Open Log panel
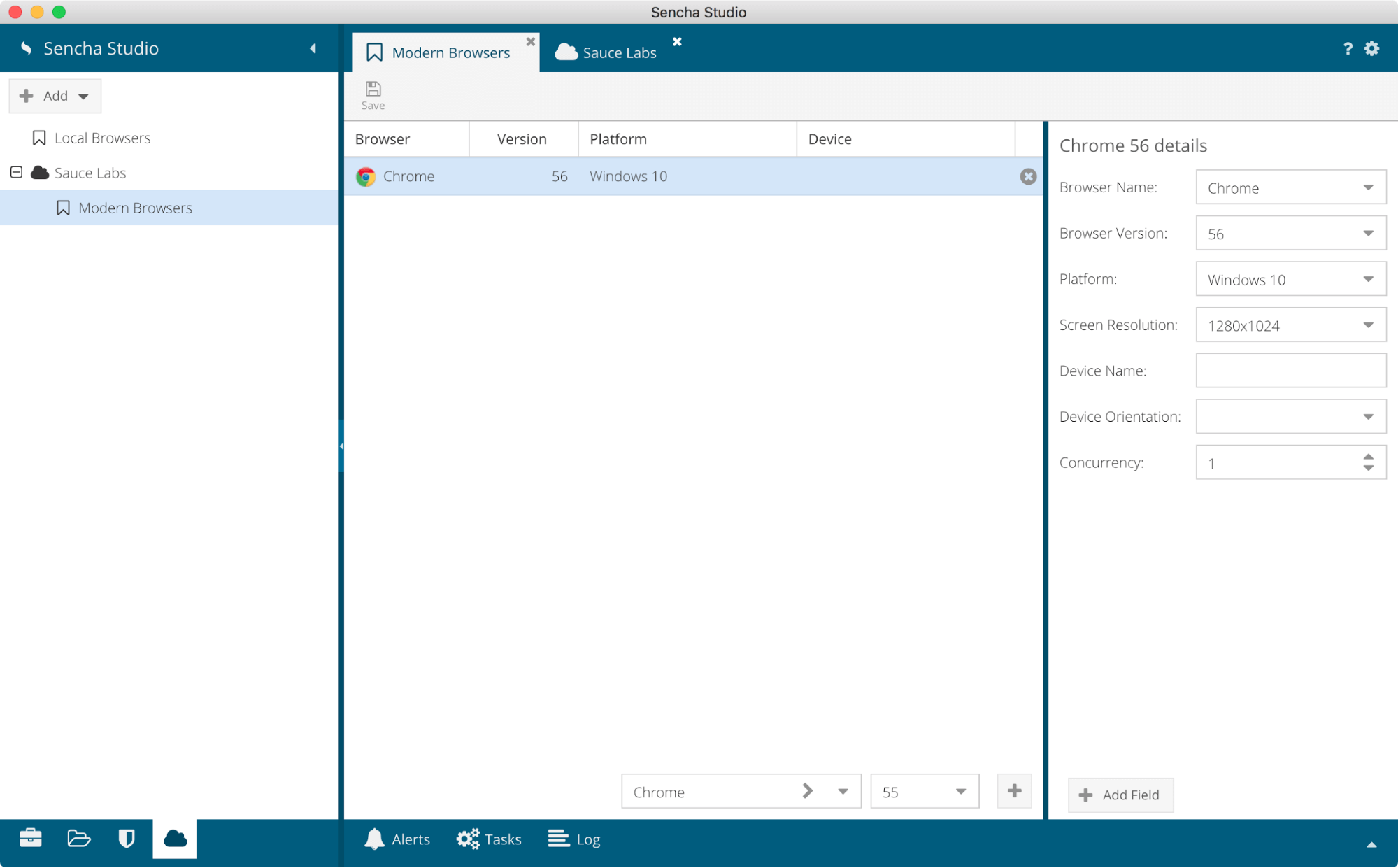Screen dimensions: 1398x868 coord(574,839)
